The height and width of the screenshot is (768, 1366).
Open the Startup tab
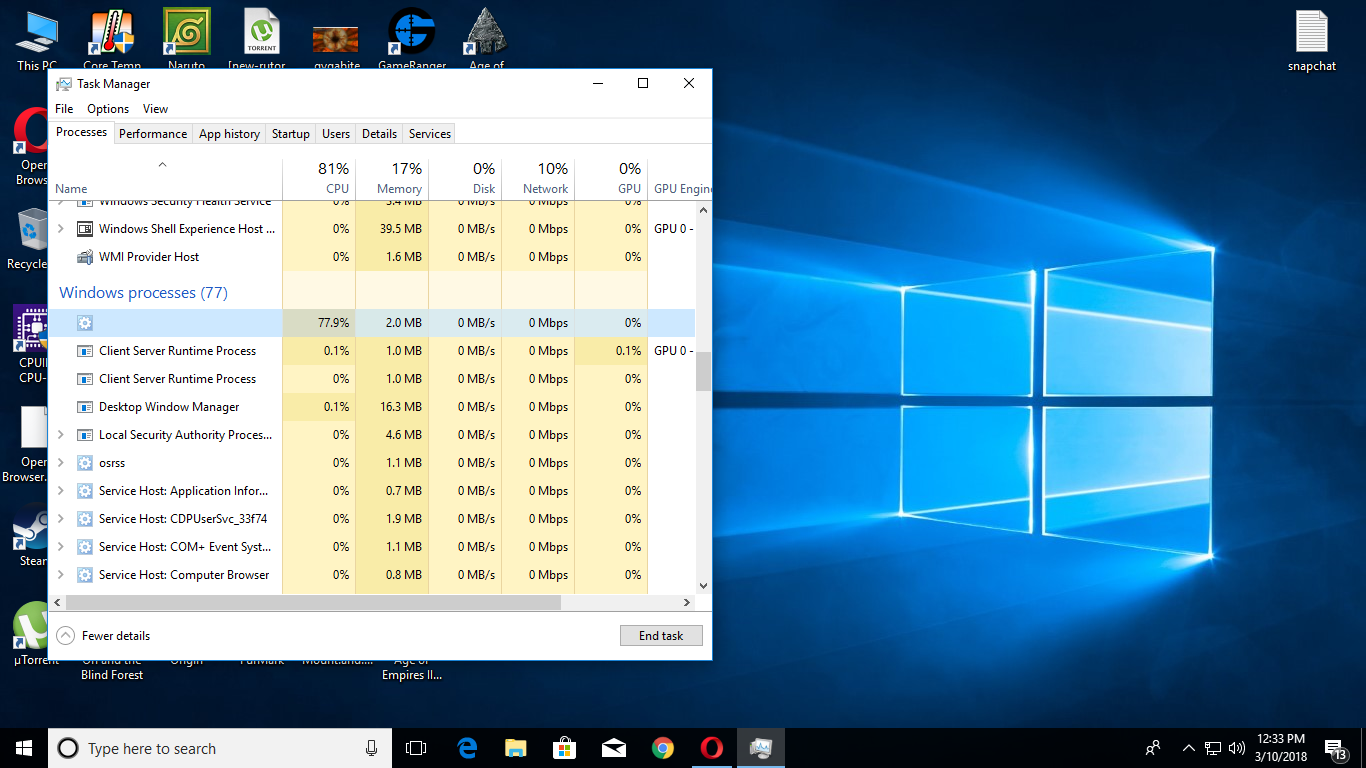click(x=290, y=134)
